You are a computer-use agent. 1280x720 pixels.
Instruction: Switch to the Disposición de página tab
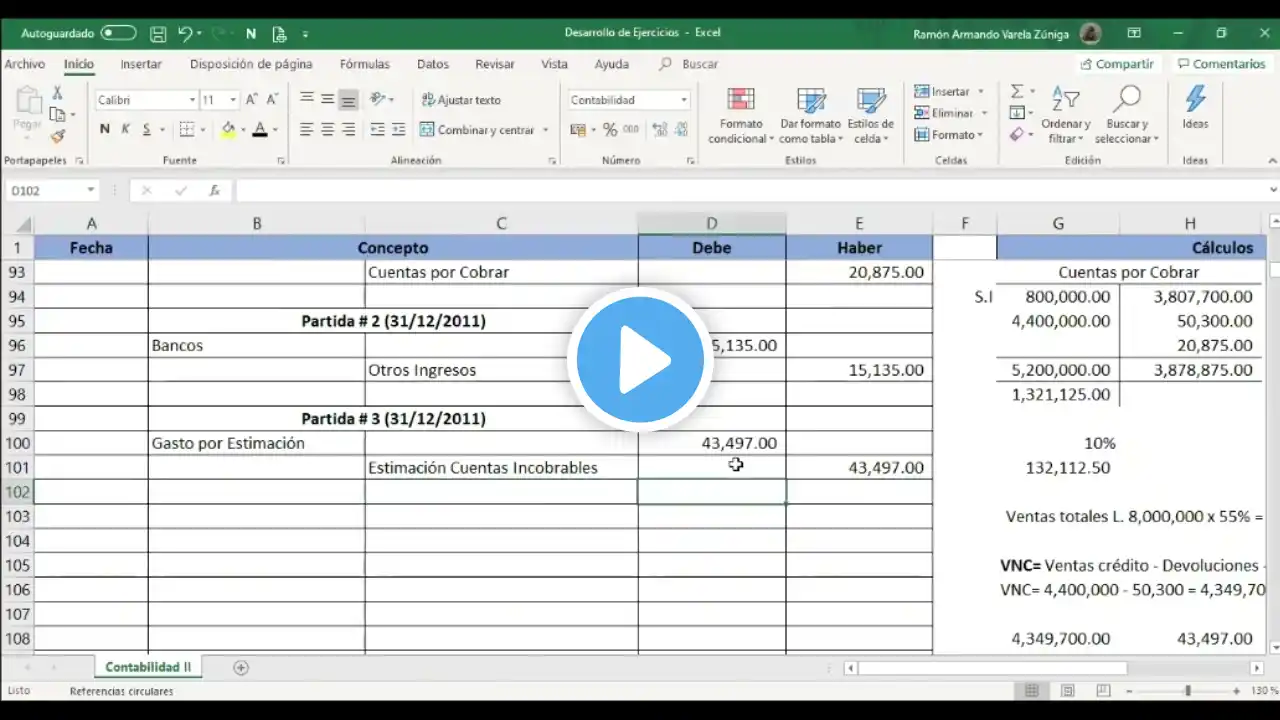[251, 64]
